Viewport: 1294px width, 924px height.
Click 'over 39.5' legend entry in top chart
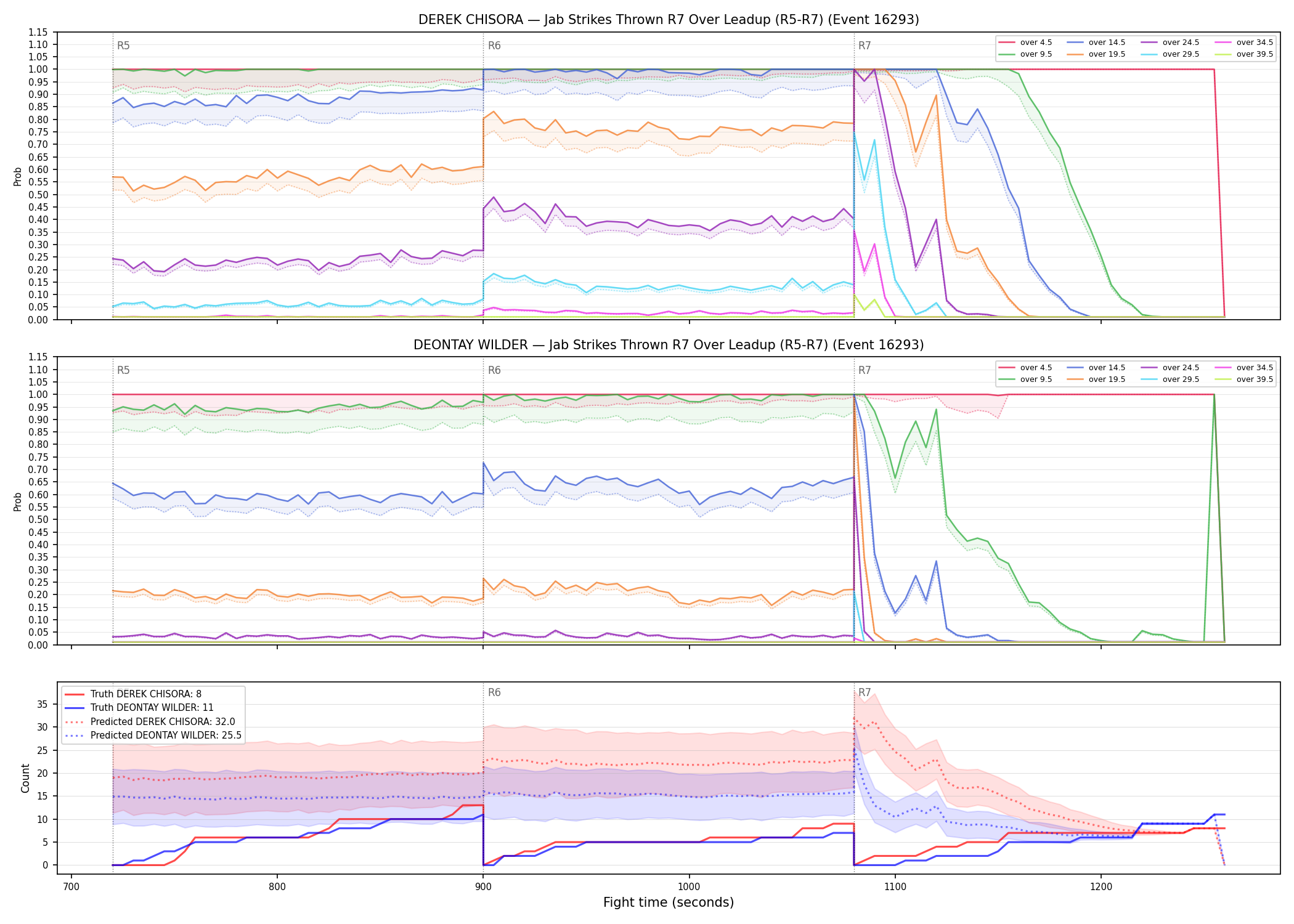click(x=1244, y=54)
